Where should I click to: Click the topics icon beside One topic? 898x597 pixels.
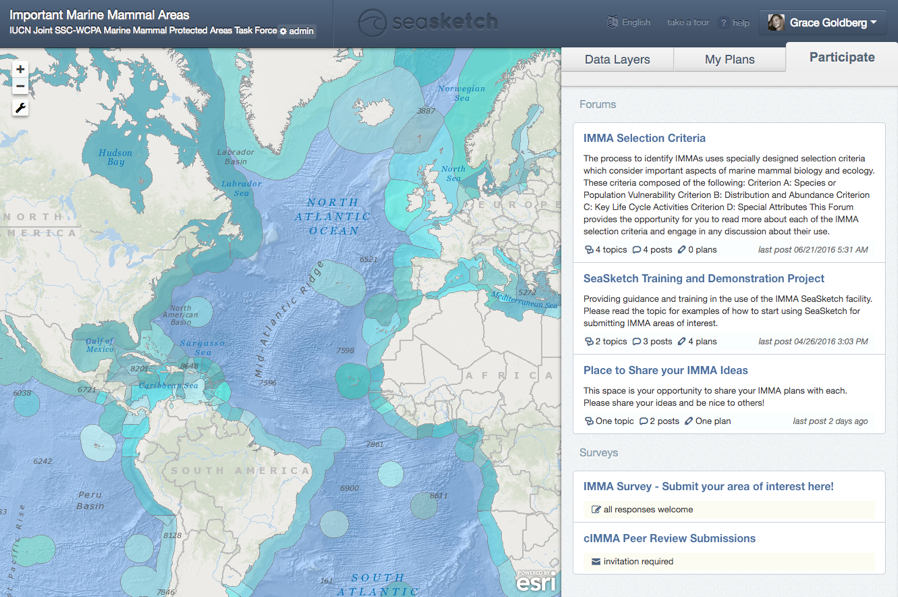click(589, 421)
